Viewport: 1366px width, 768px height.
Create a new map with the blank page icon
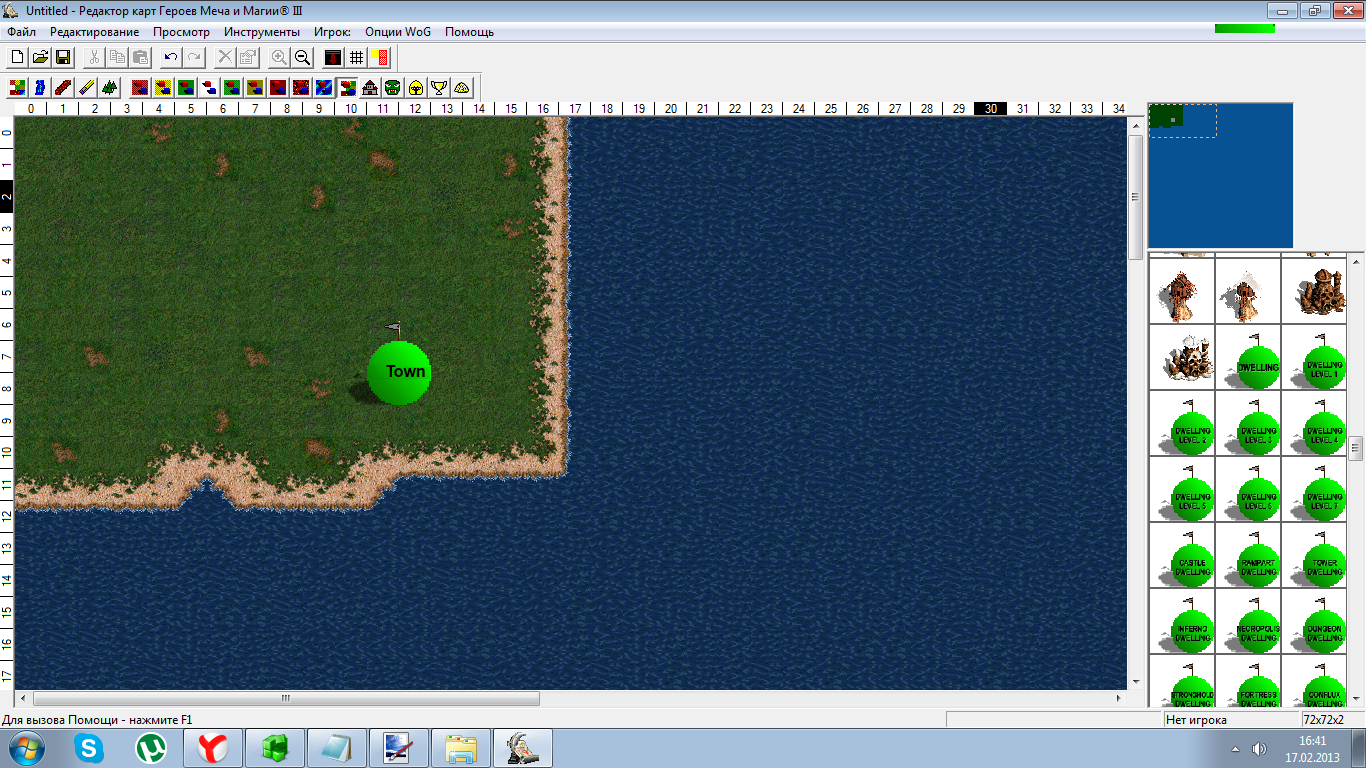[17, 58]
